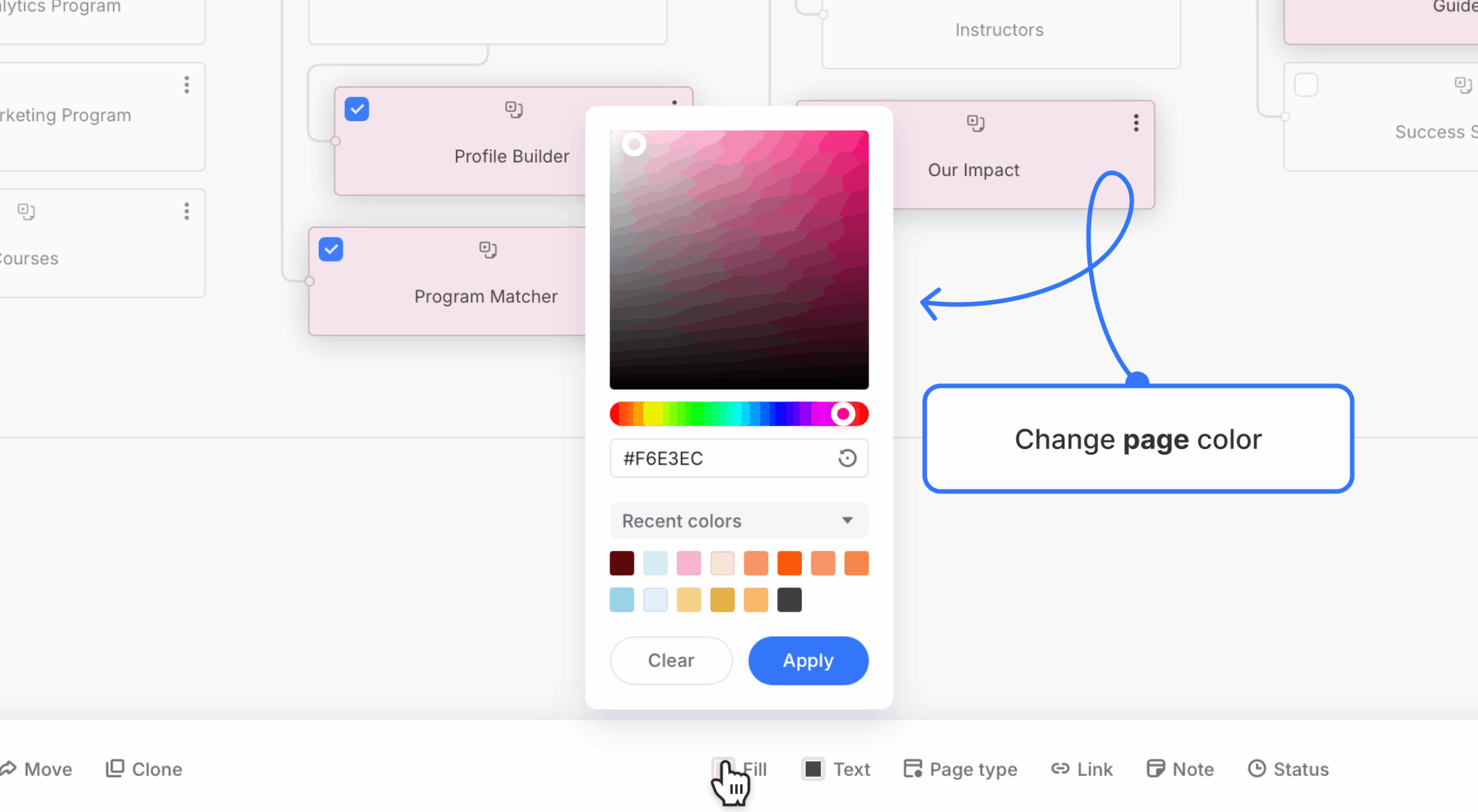
Task: Expand the Recent colors dropdown
Action: [739, 521]
